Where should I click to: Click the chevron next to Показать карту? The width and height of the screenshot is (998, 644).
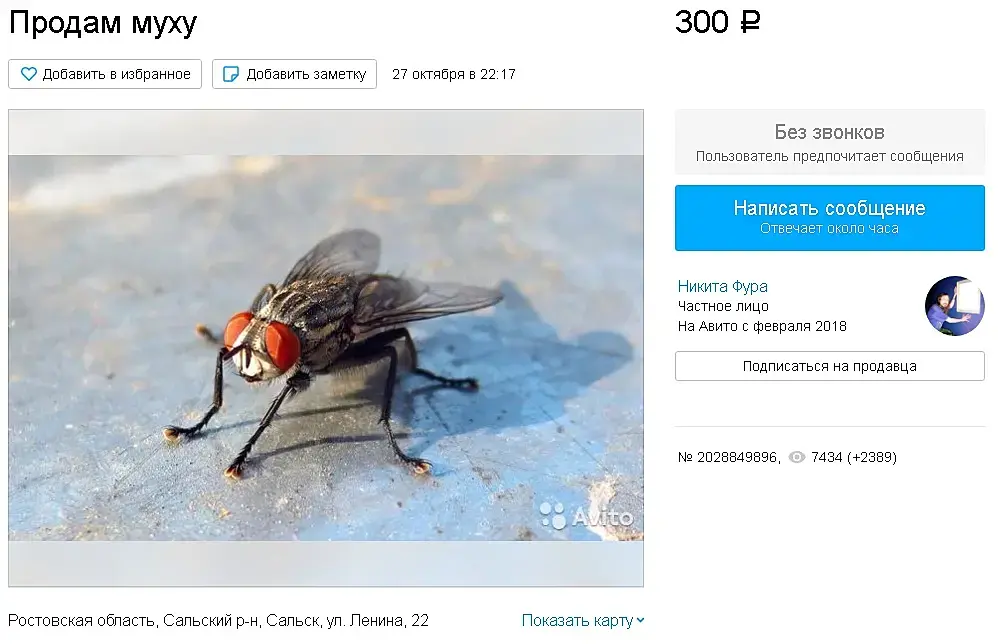click(x=640, y=620)
